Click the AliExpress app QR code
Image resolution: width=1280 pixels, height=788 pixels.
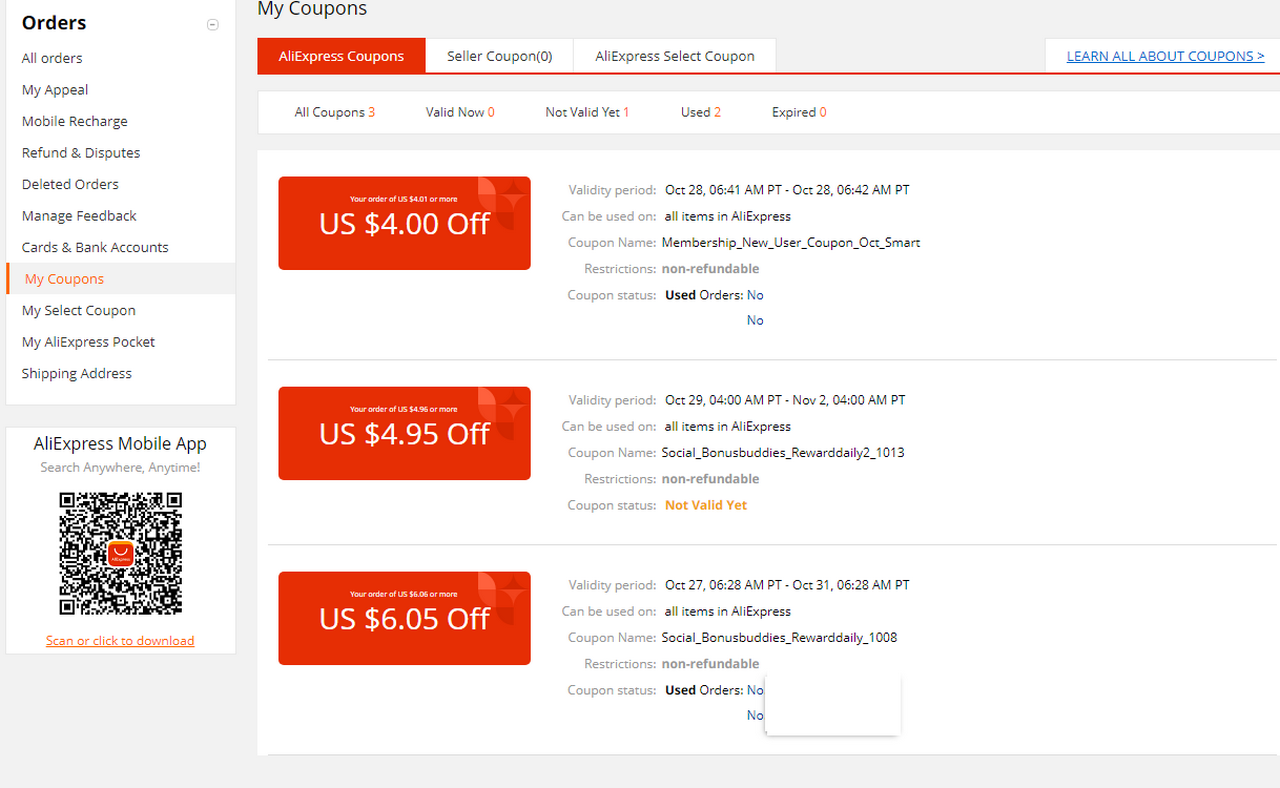(x=121, y=554)
